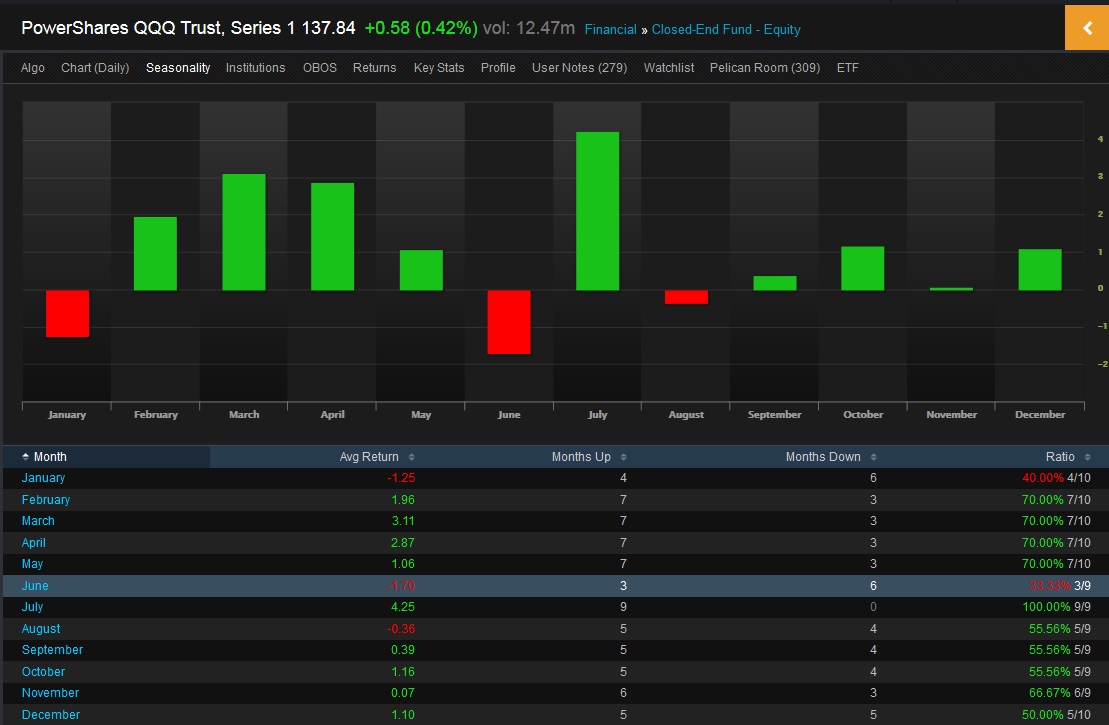
Task: Follow the Financial sector link
Action: pos(610,30)
